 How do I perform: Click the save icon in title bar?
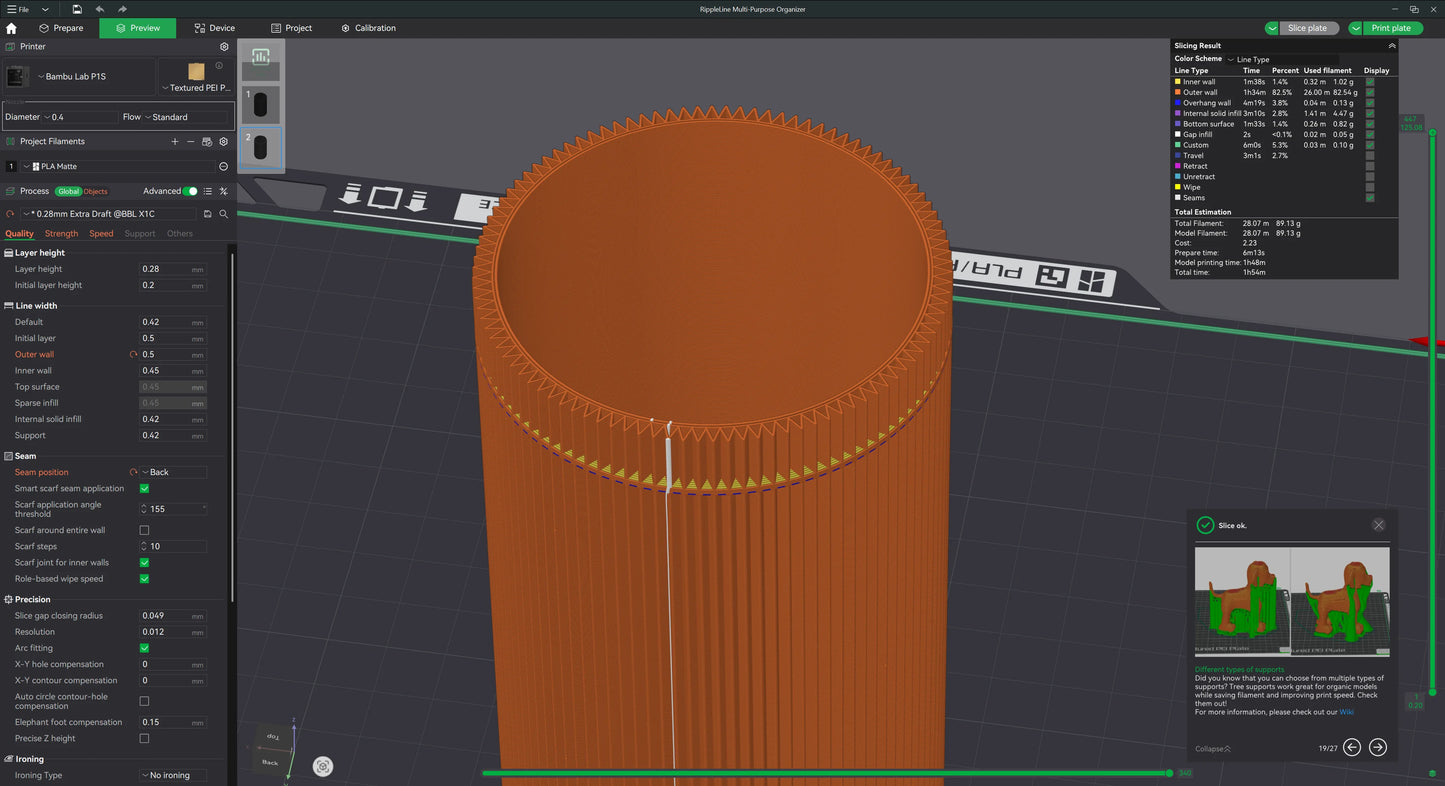pyautogui.click(x=77, y=9)
